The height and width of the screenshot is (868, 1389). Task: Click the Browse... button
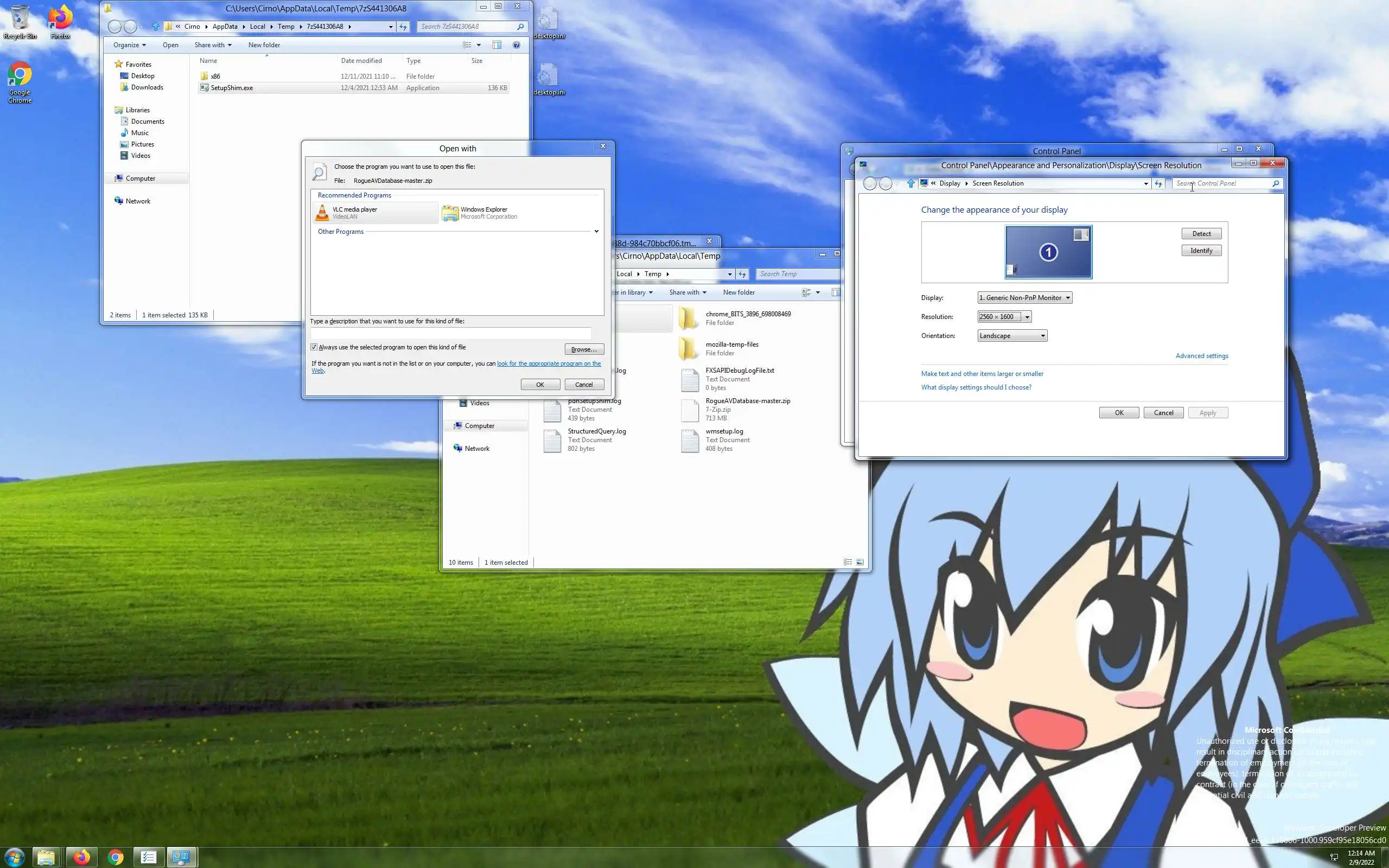coord(584,349)
